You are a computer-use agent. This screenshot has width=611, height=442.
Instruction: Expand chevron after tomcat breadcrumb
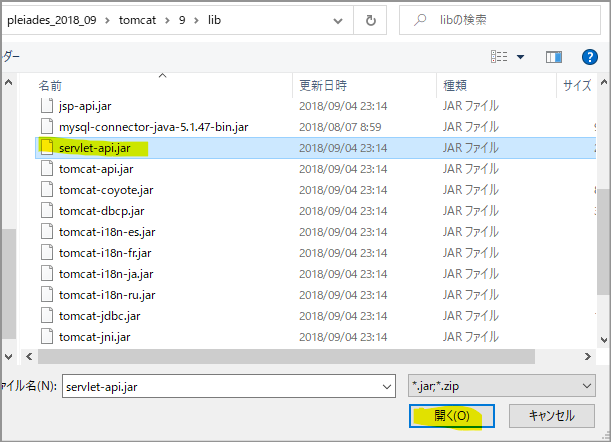tap(167, 21)
